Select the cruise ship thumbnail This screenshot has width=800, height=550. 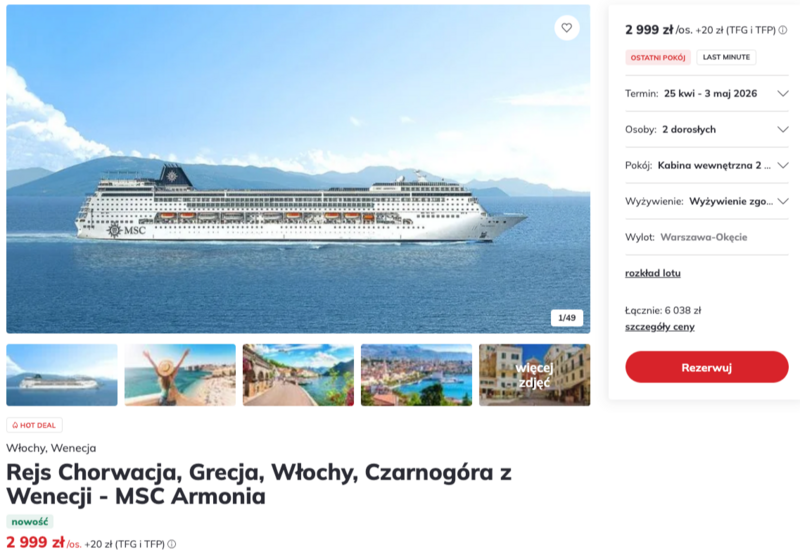click(x=62, y=375)
